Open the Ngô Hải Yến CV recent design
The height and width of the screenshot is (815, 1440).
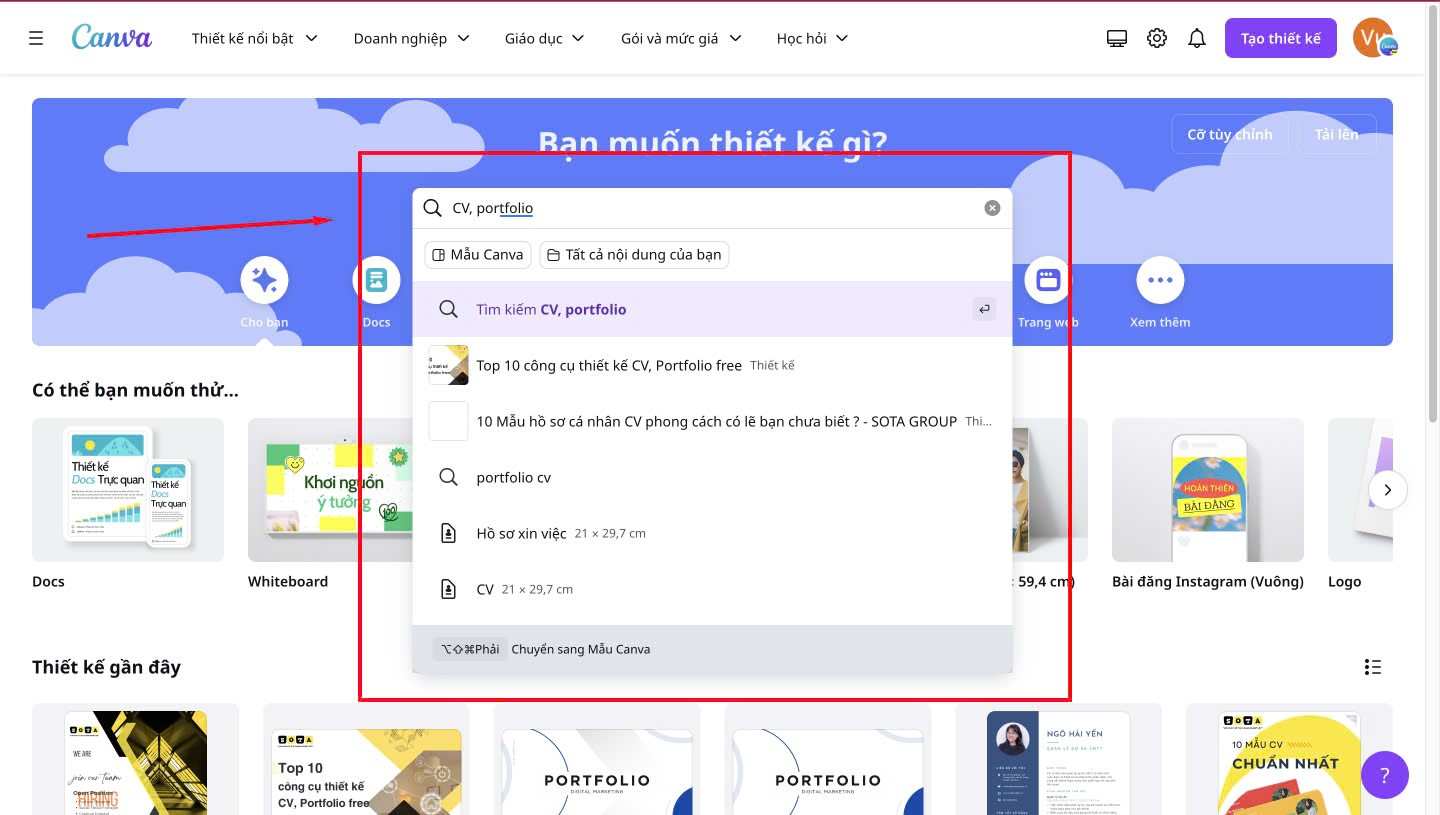1059,760
